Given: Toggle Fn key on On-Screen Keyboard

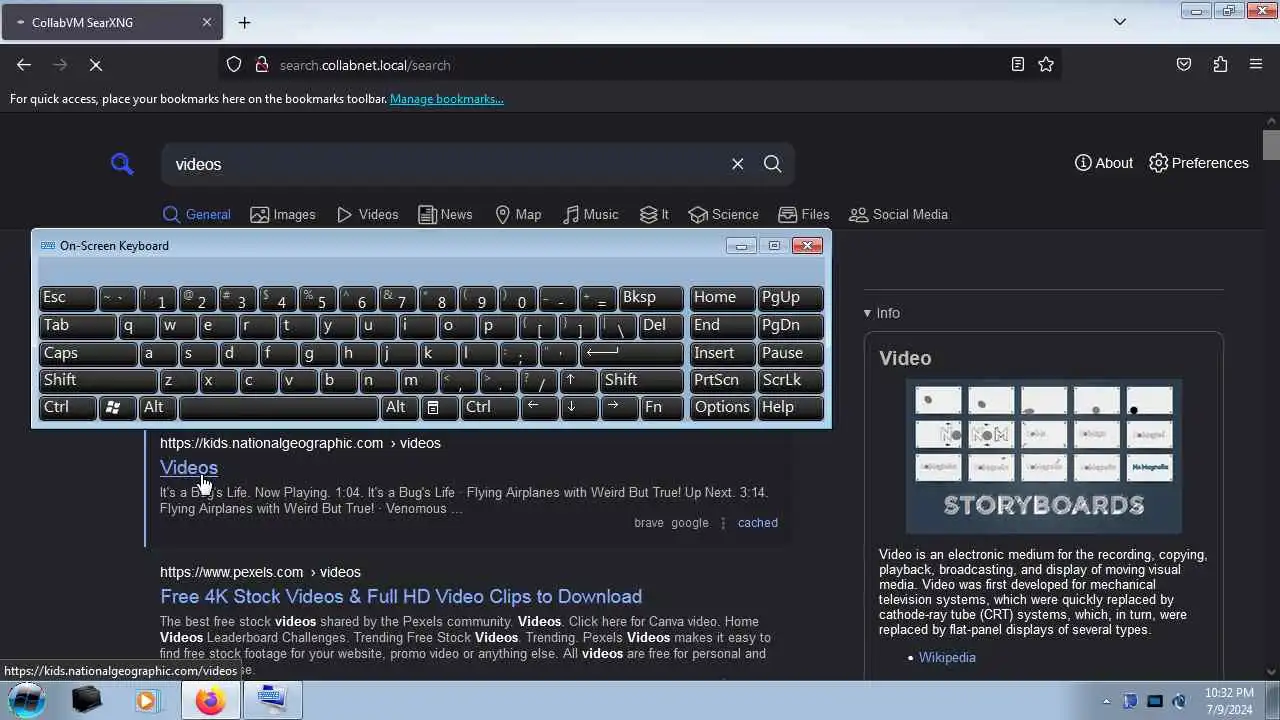Looking at the screenshot, I should (x=662, y=407).
